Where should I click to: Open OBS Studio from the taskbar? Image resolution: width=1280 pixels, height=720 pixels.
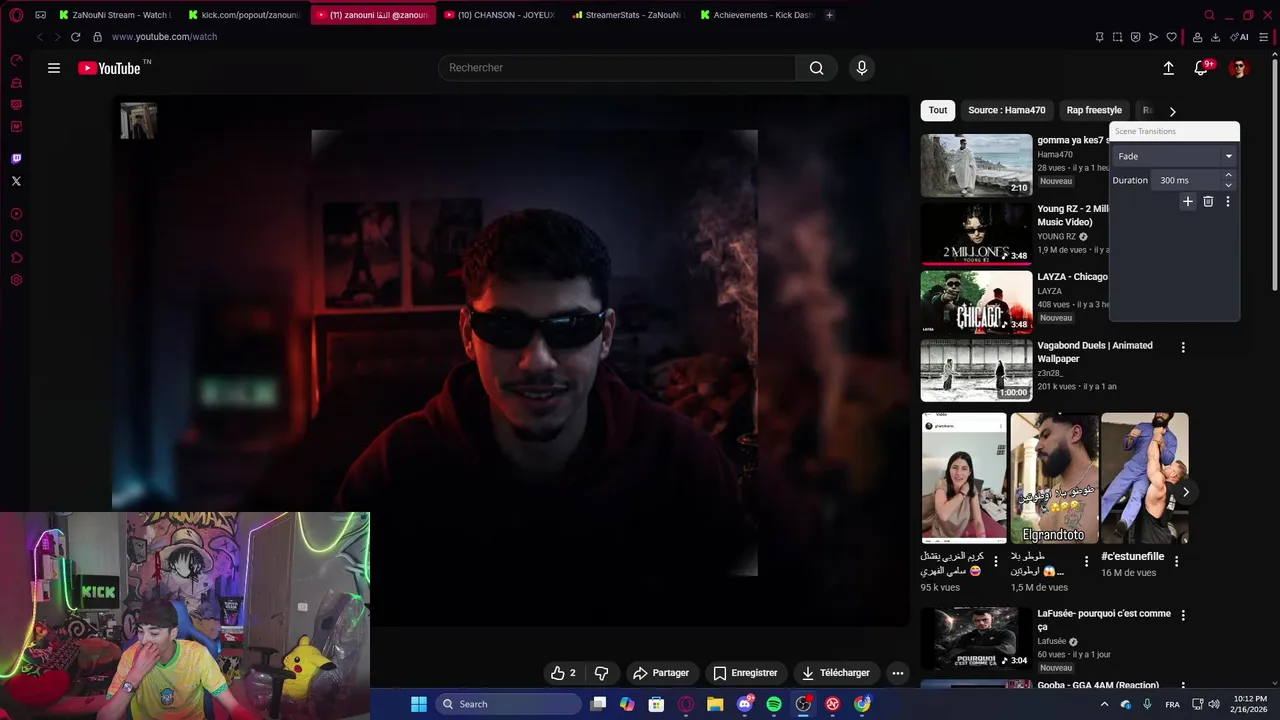tap(803, 704)
